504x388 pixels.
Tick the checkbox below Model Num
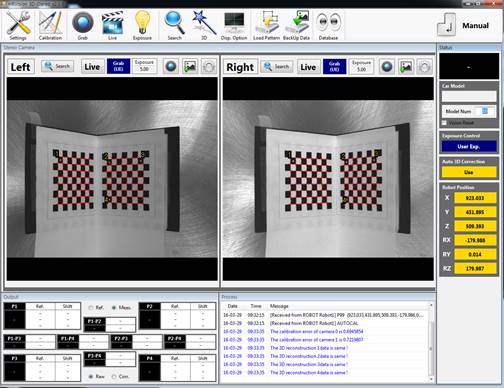click(x=444, y=123)
